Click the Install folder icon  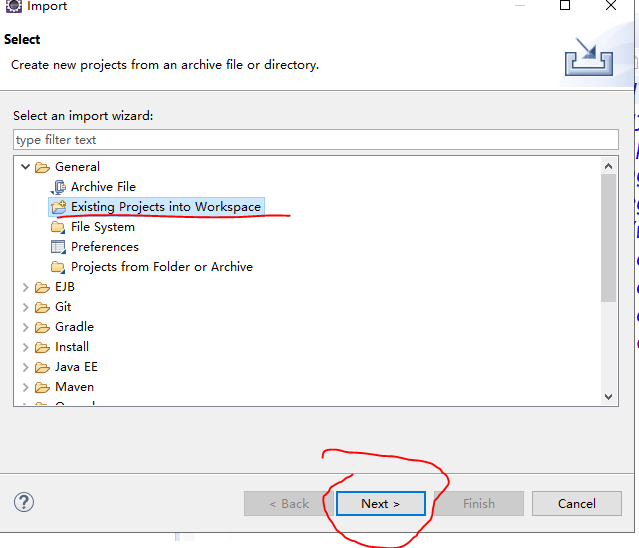pos(42,347)
